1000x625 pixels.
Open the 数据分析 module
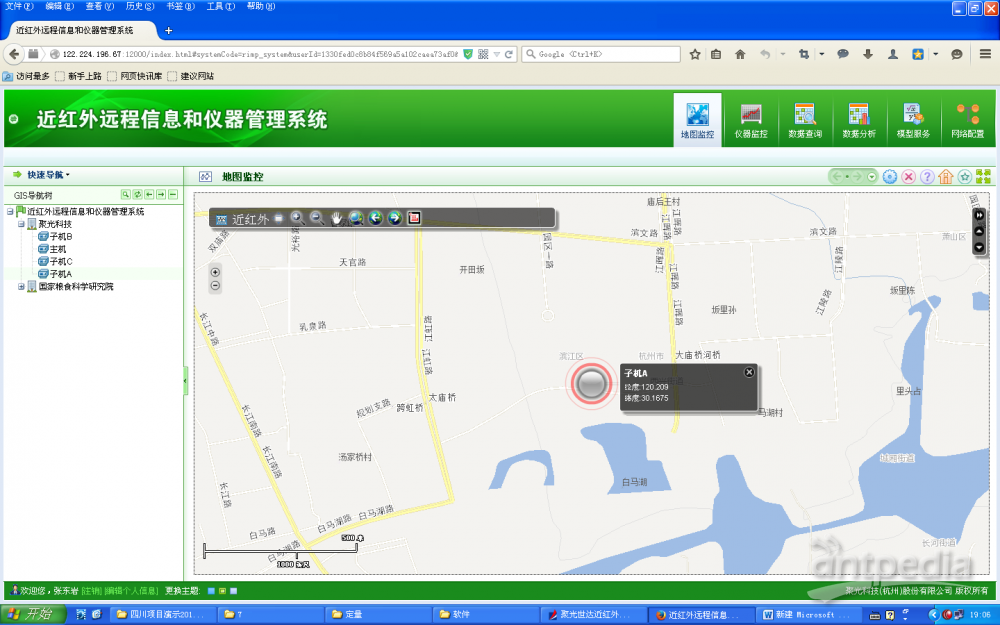pos(859,121)
